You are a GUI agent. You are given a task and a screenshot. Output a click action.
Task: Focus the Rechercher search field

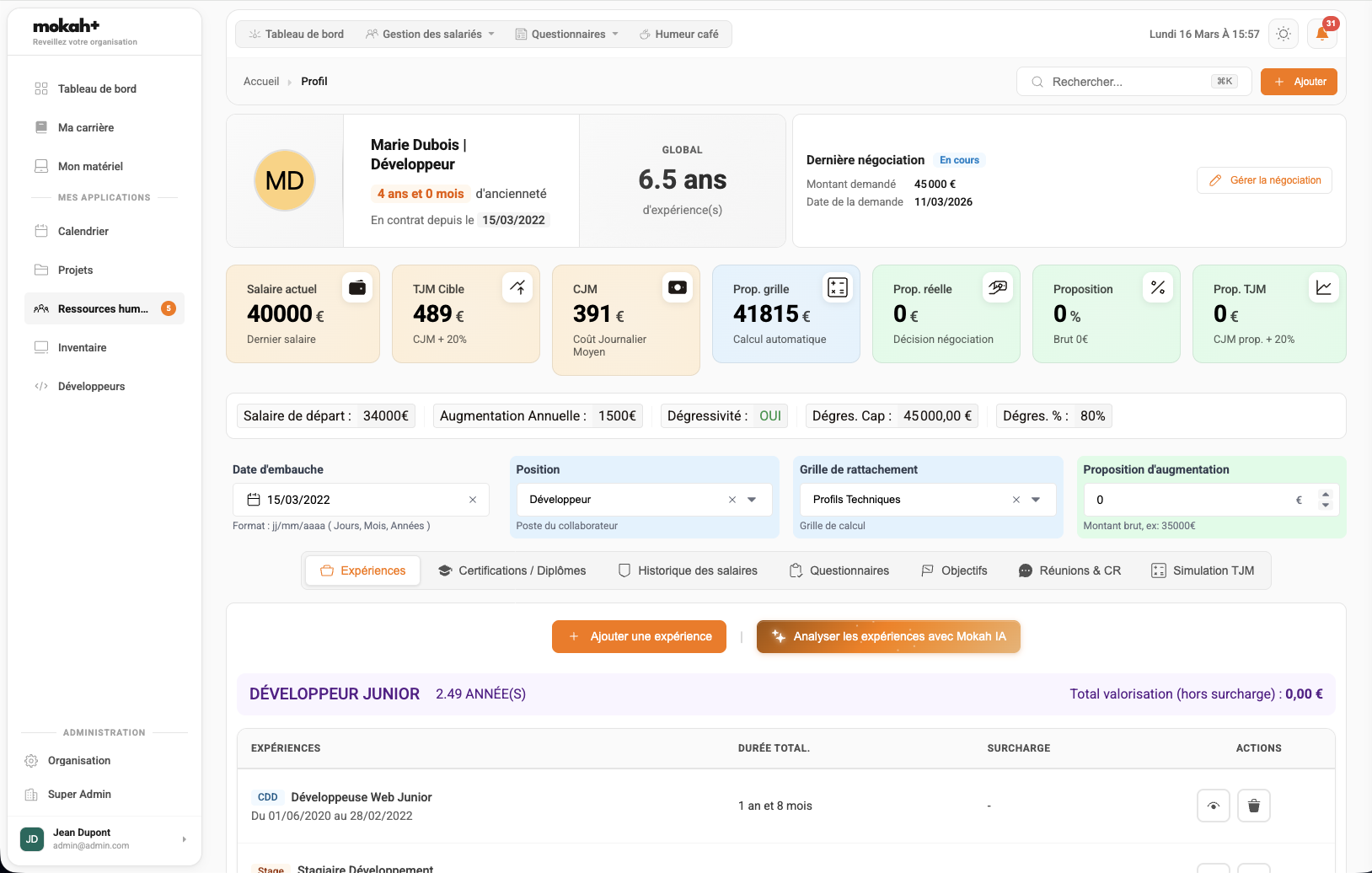tap(1134, 82)
